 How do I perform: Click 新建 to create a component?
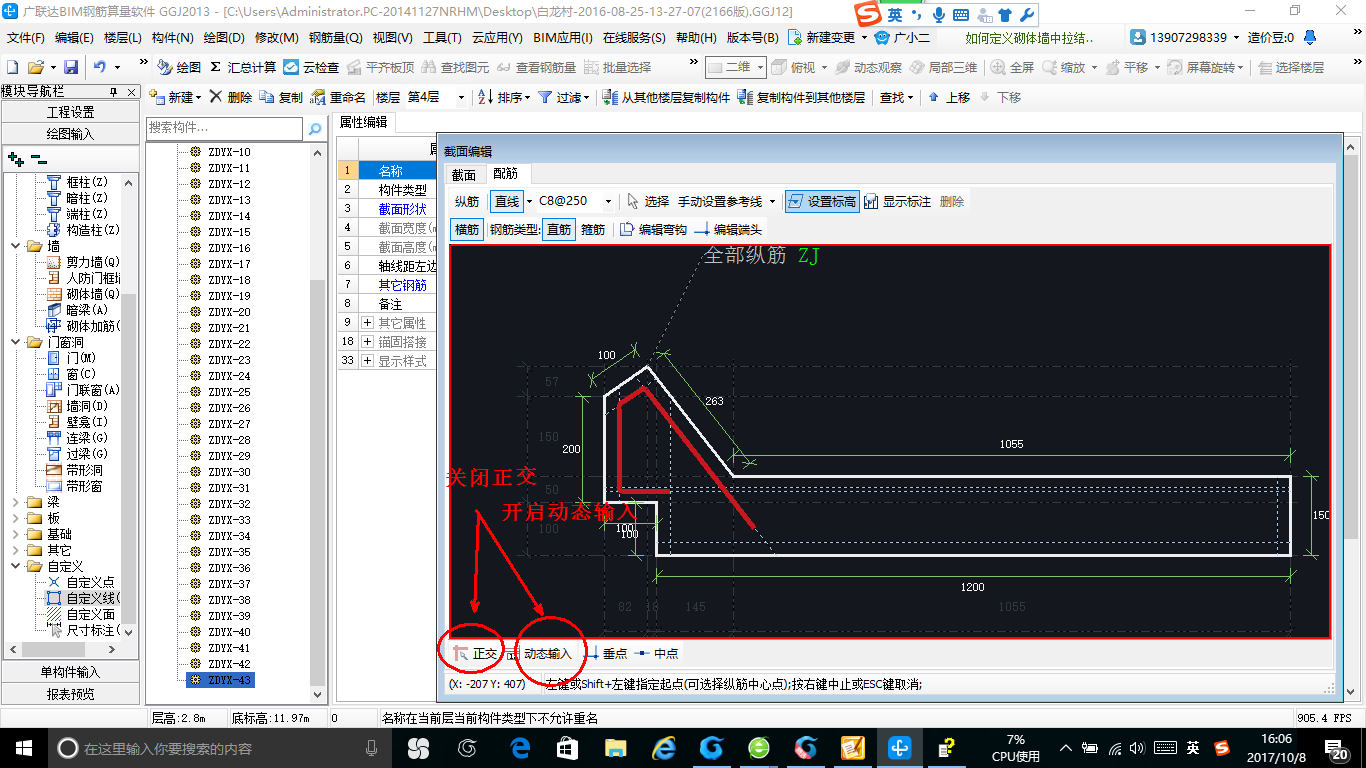175,97
